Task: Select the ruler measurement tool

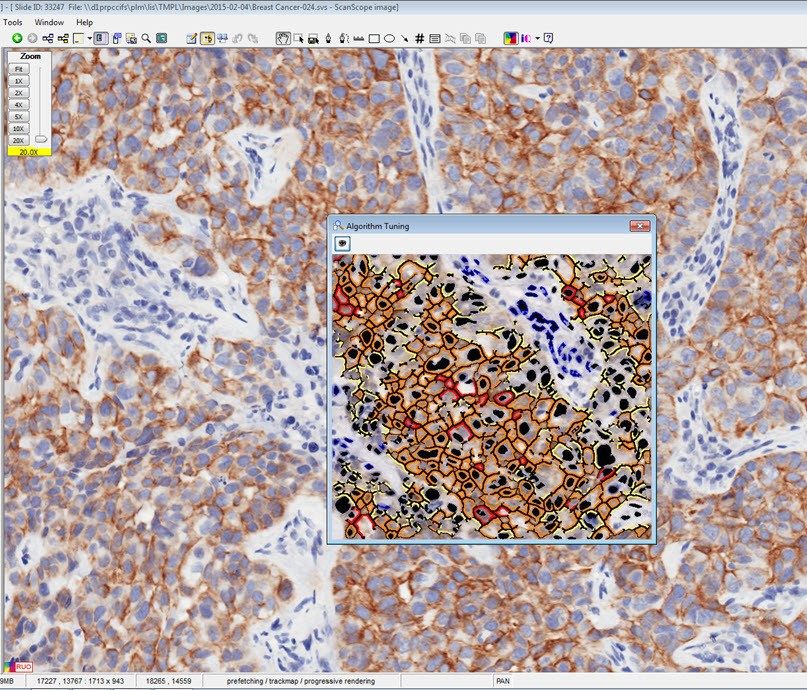Action: pyautogui.click(x=358, y=38)
